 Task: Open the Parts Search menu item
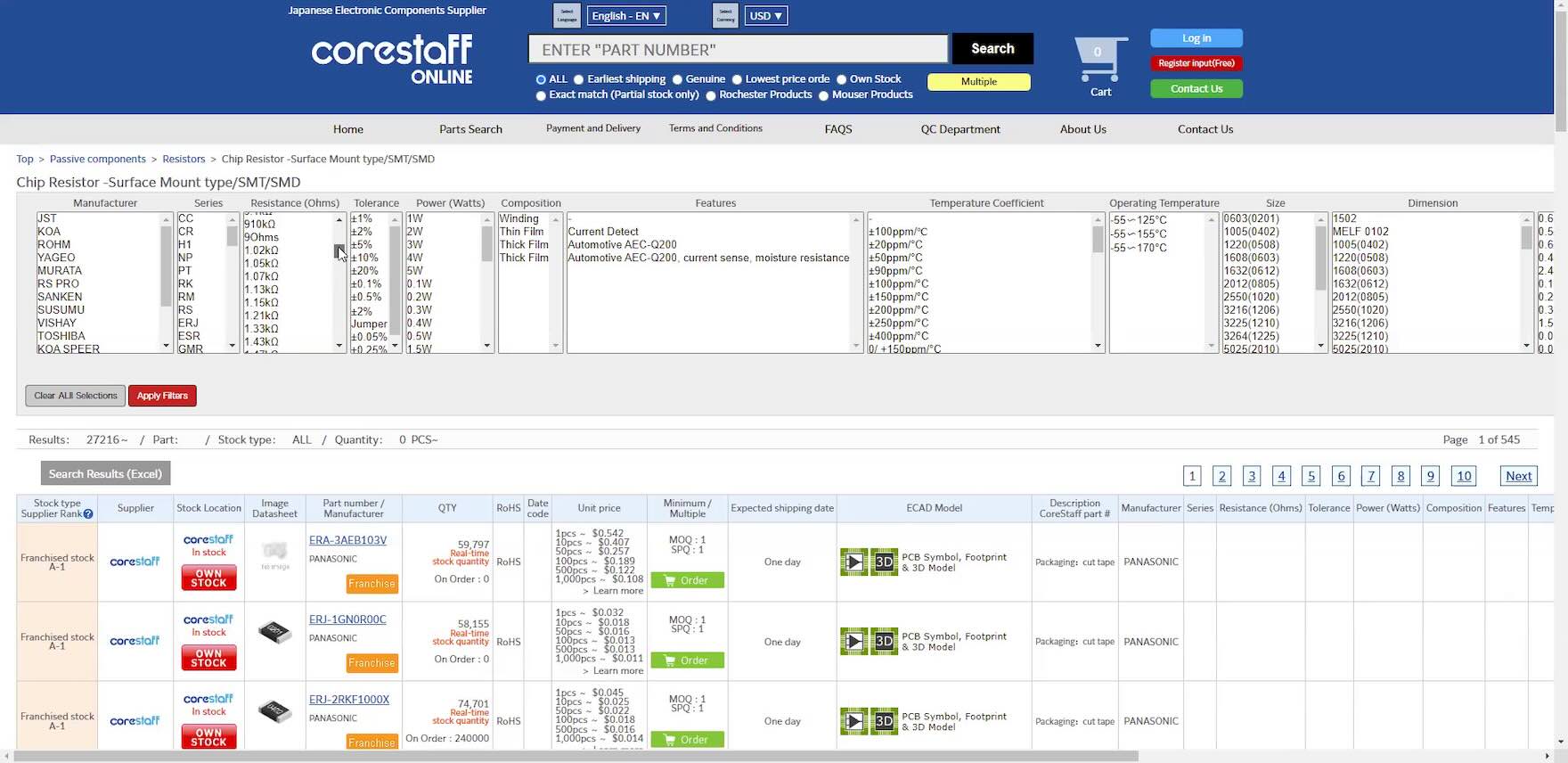coord(470,129)
